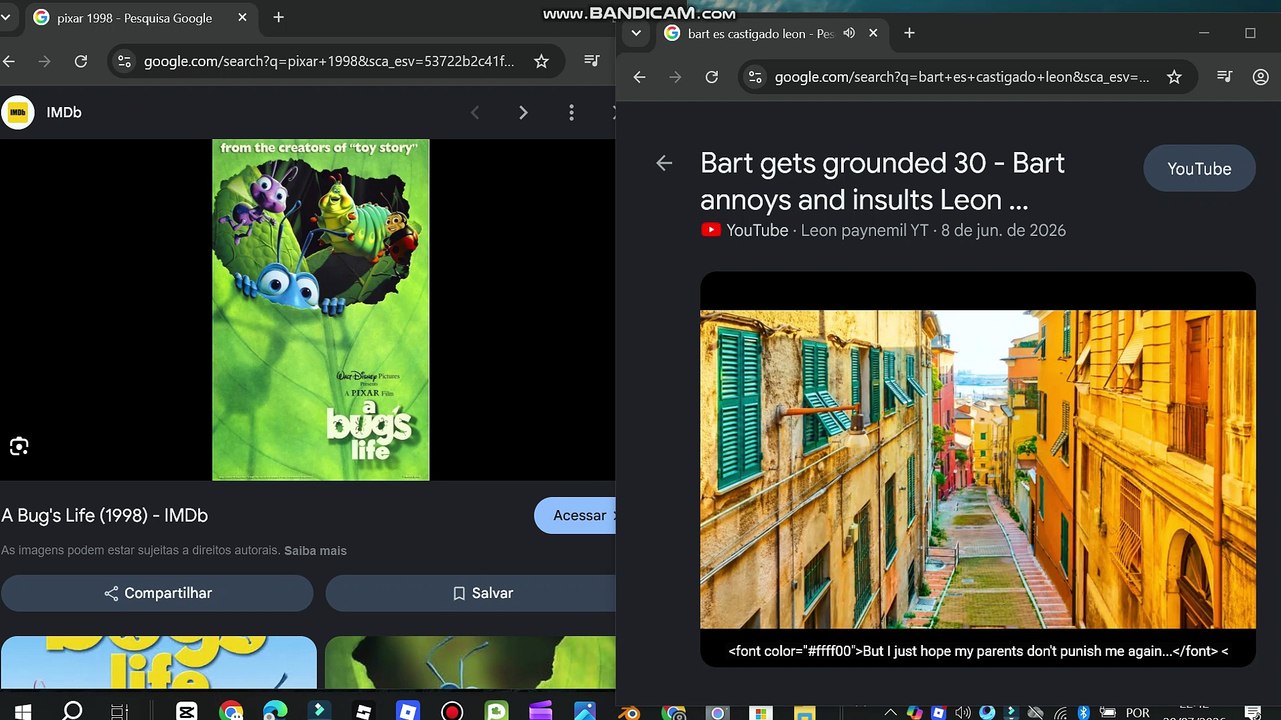
Task: Reload the pixar 1998 search page
Action: pyautogui.click(x=81, y=61)
